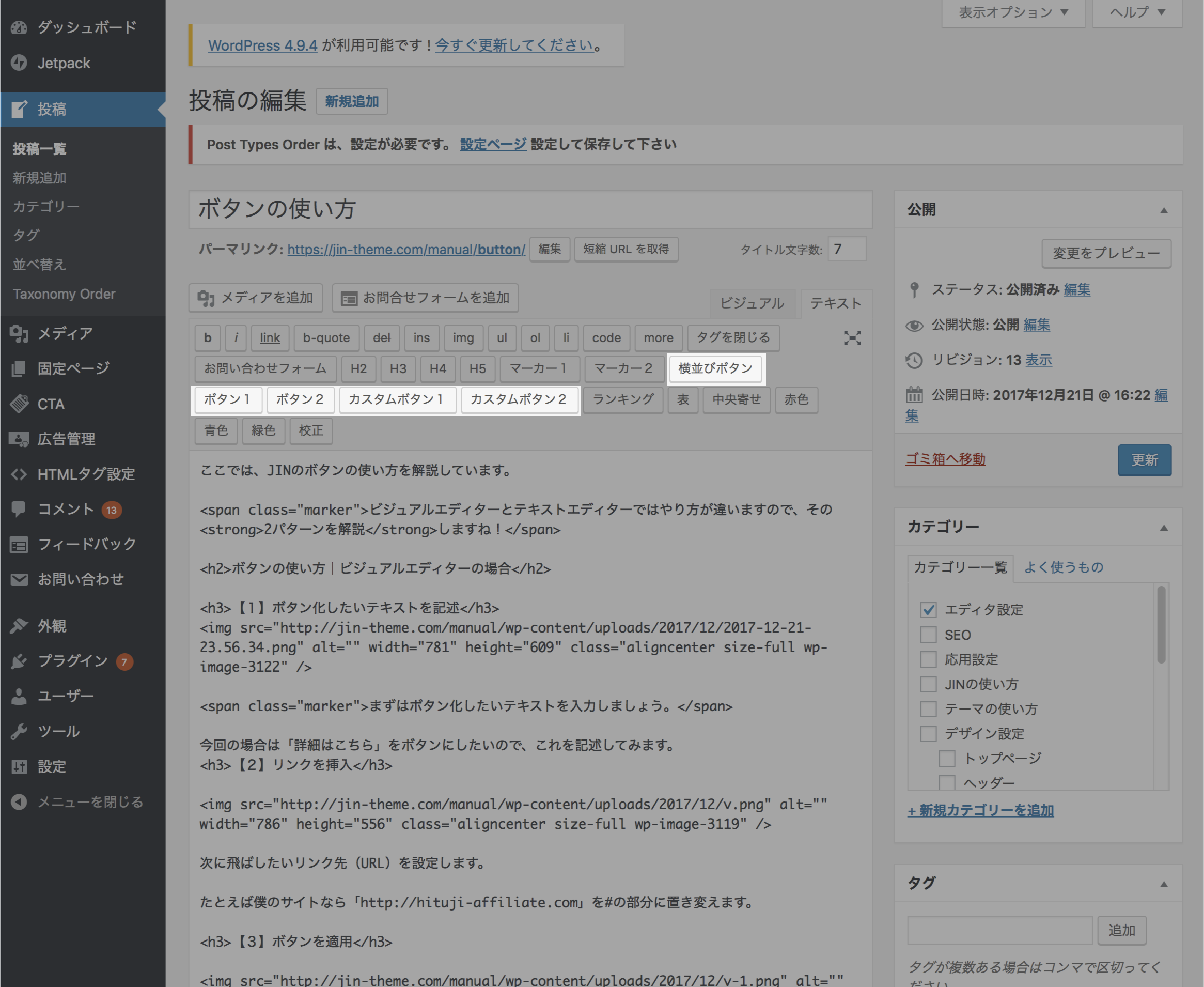Enable the SEO category checkbox
This screenshot has width=1204, height=987.
tap(927, 634)
